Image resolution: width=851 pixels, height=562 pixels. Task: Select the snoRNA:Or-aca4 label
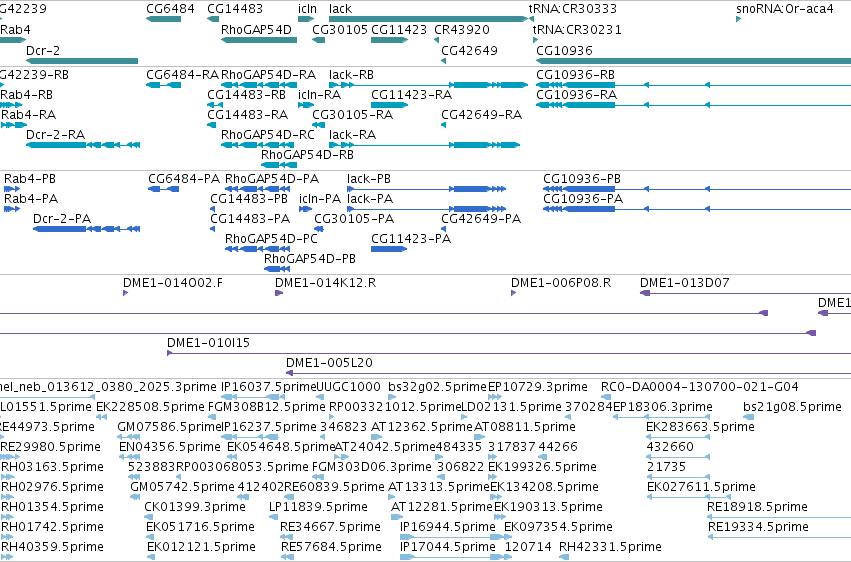coord(785,9)
